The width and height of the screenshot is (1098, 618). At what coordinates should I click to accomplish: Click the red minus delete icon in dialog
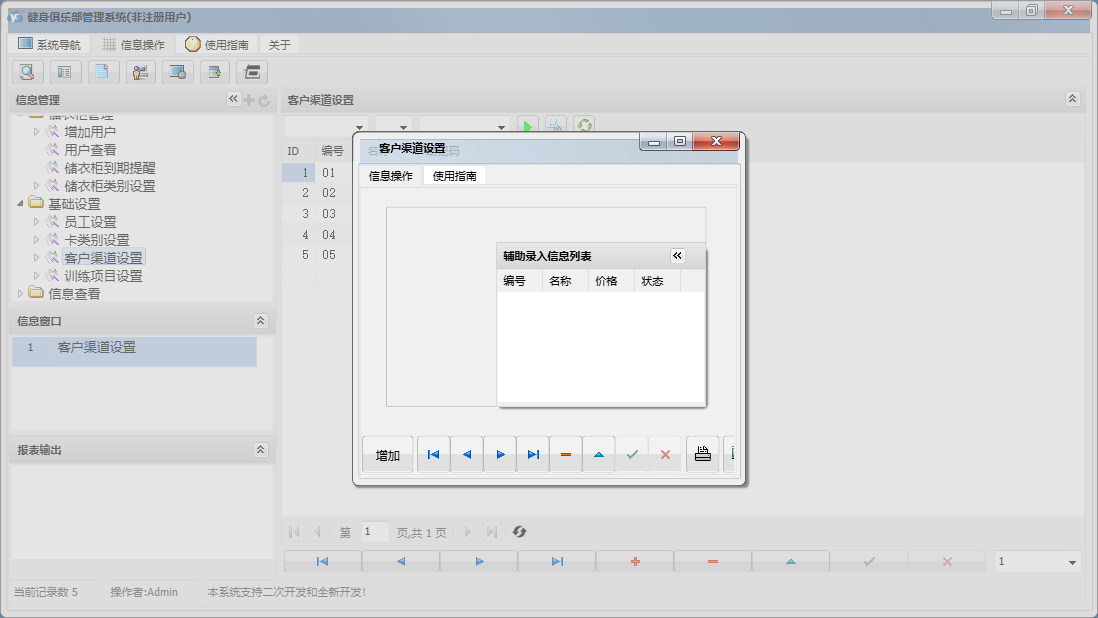point(566,454)
